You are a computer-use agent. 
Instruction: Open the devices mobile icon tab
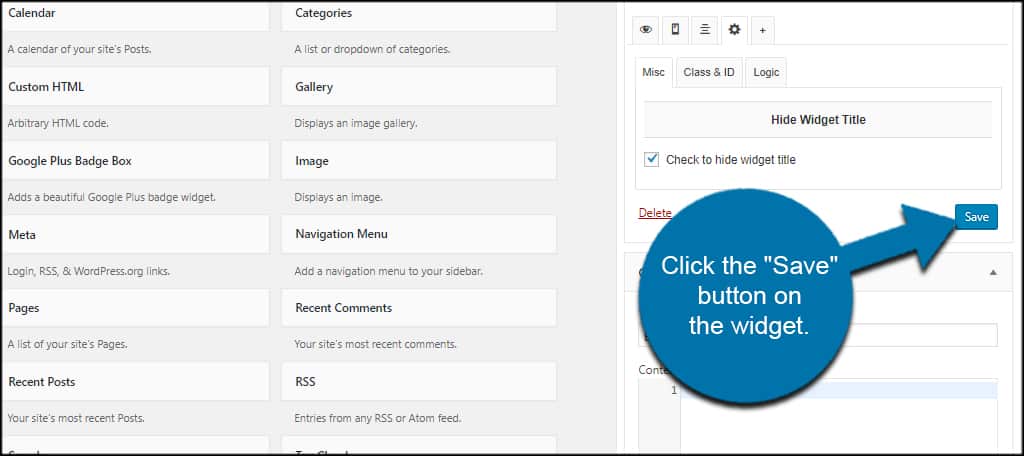tap(675, 30)
